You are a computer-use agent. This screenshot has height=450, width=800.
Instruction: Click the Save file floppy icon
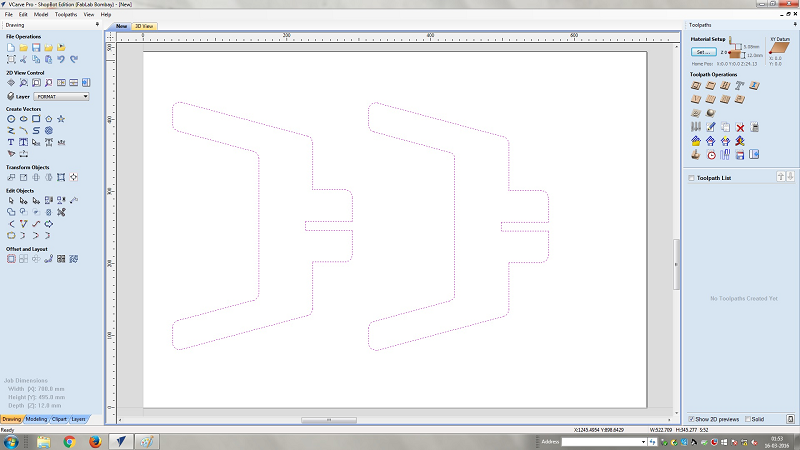point(36,47)
